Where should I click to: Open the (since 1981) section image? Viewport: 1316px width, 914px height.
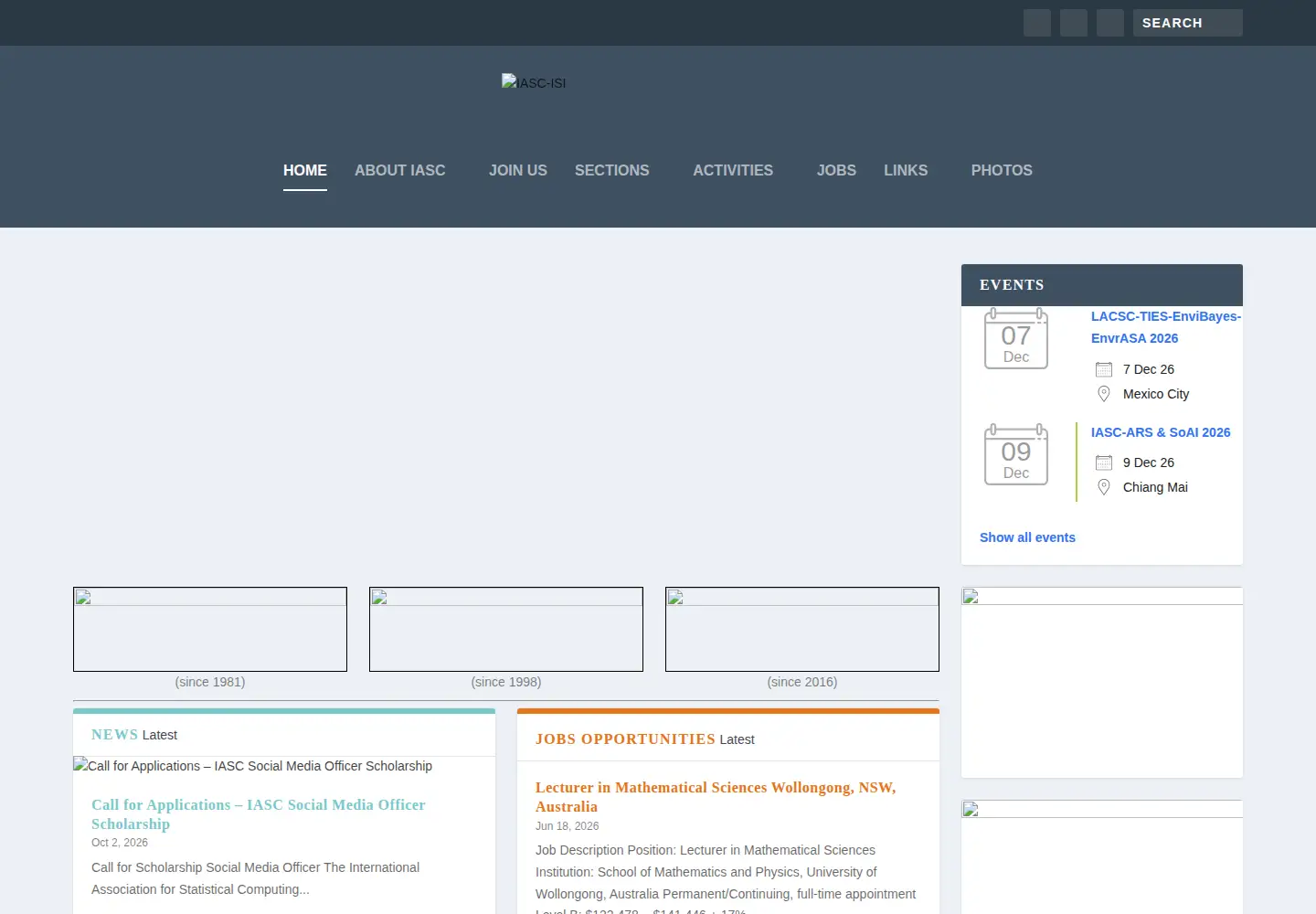pyautogui.click(x=210, y=629)
